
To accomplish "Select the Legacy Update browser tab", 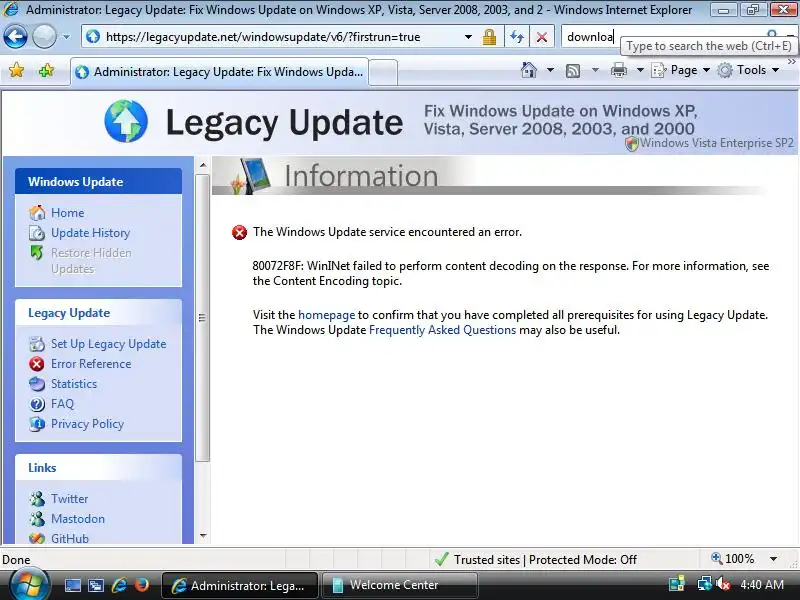I will tap(219, 72).
